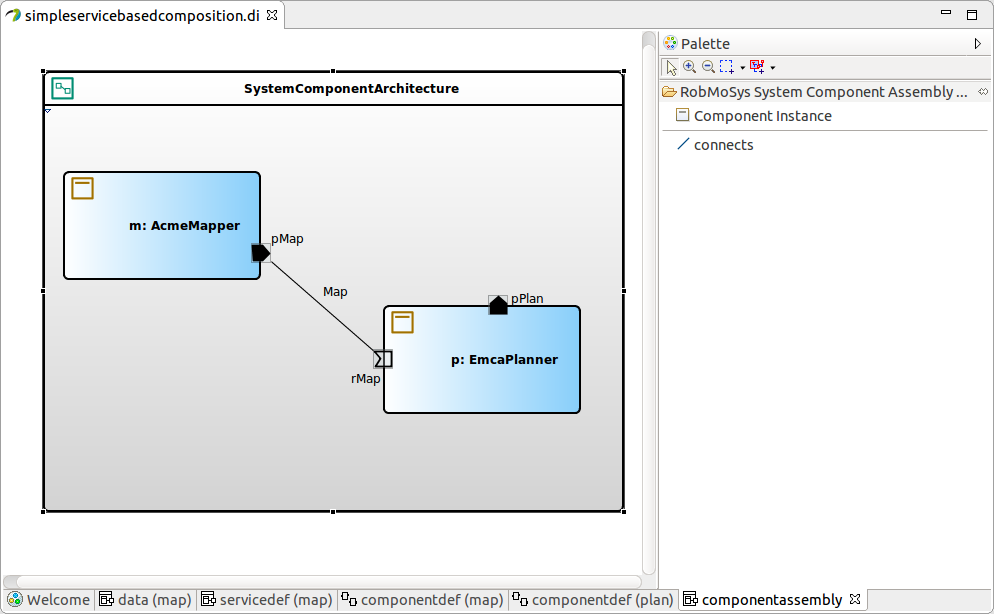Pick the Component Instance palette tool

tap(762, 116)
